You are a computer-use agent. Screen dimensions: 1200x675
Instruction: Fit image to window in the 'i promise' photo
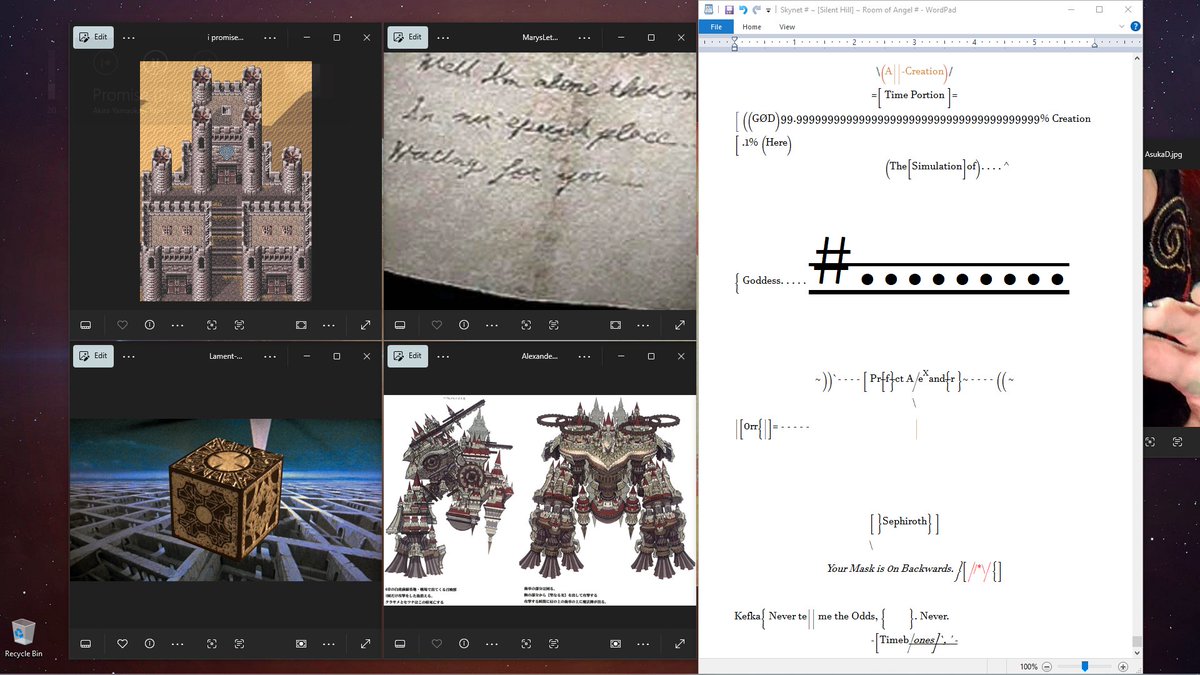click(x=301, y=325)
